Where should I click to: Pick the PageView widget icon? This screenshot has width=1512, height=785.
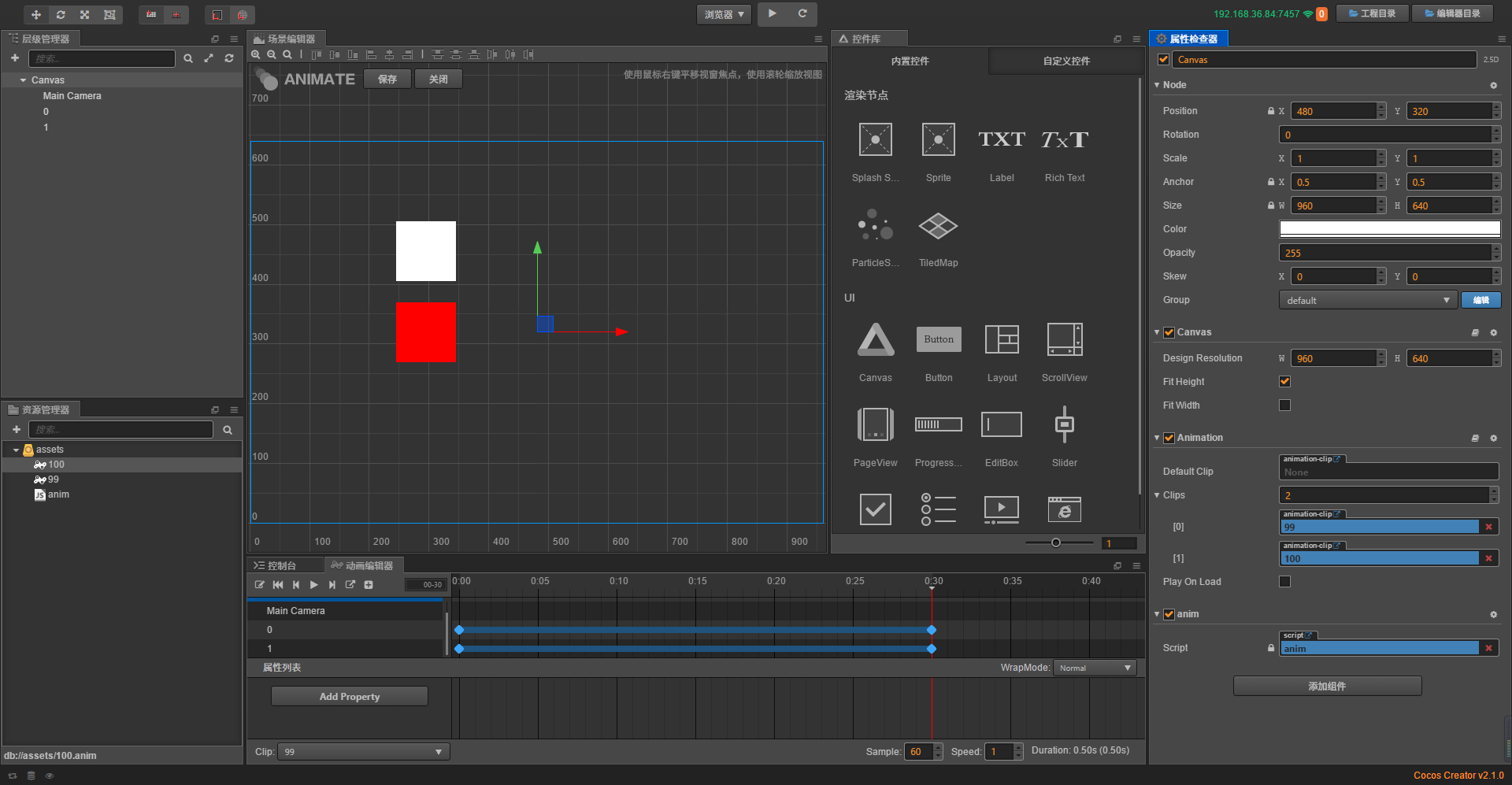(x=876, y=424)
